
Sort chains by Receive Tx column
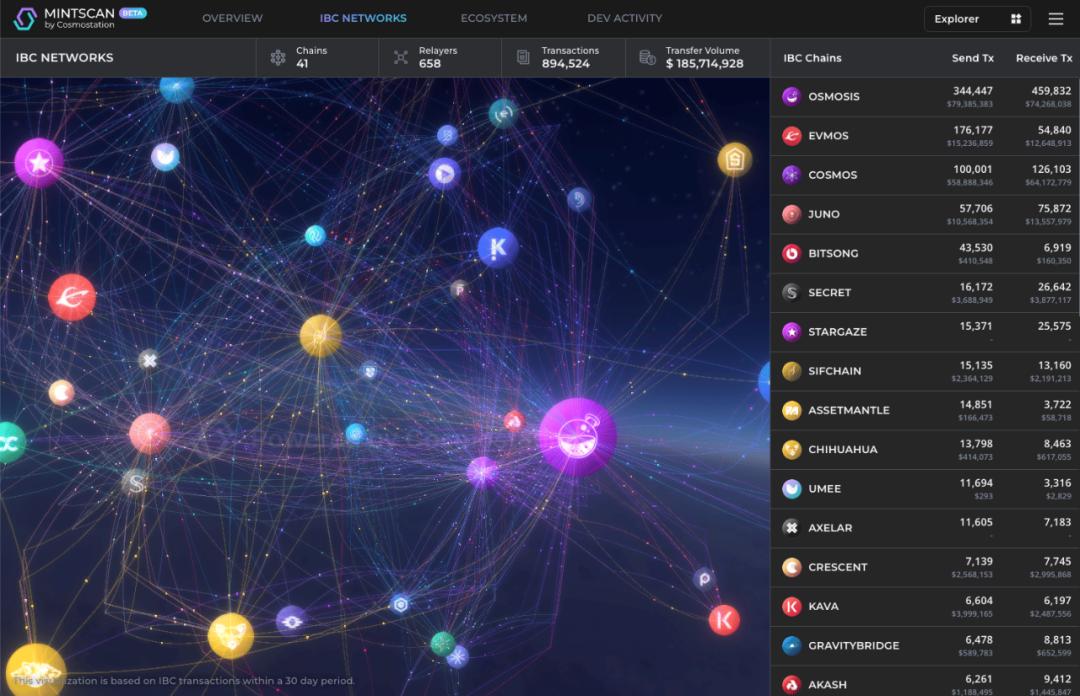point(1042,58)
